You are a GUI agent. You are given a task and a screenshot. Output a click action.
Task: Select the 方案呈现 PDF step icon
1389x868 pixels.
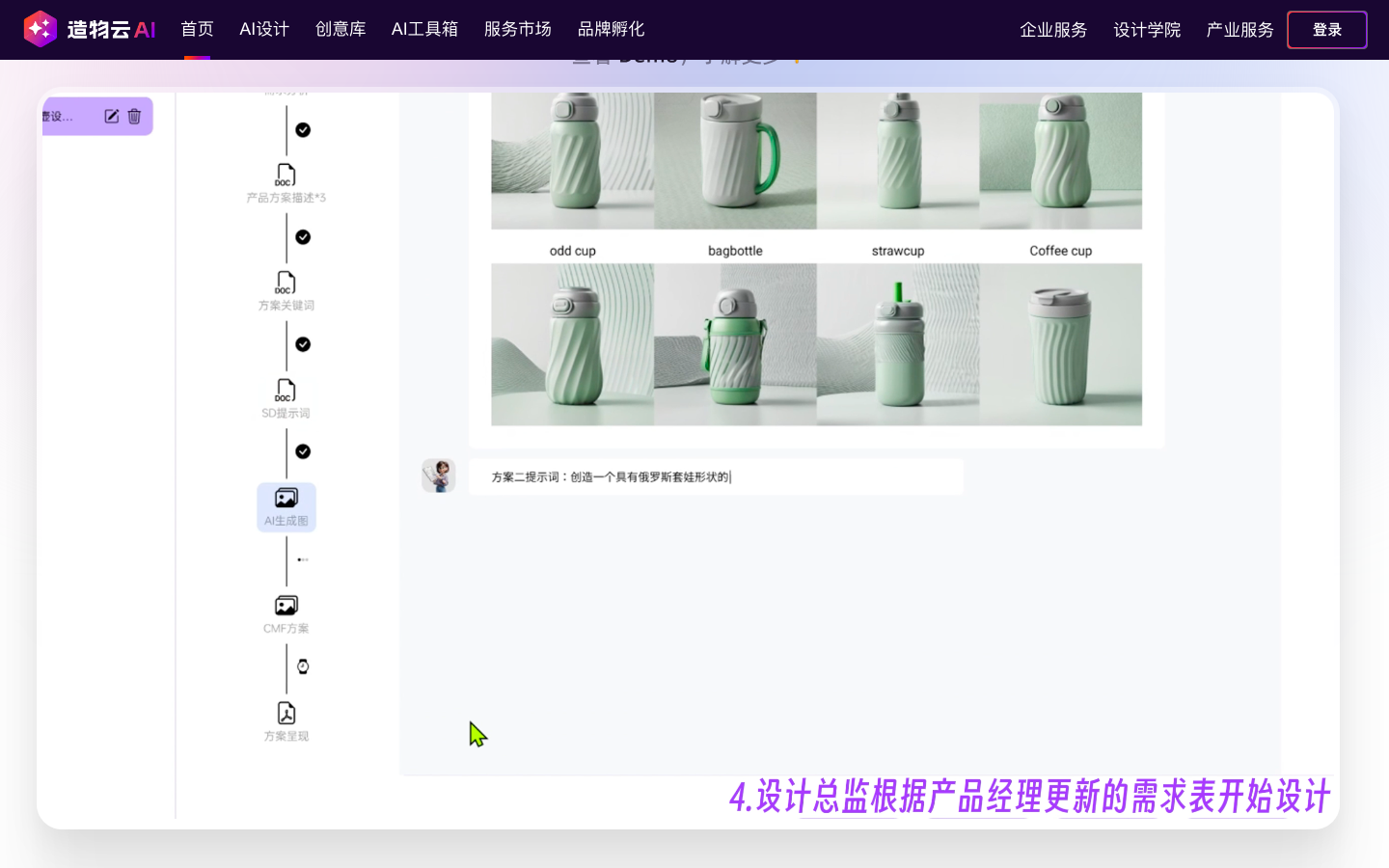coord(286,713)
